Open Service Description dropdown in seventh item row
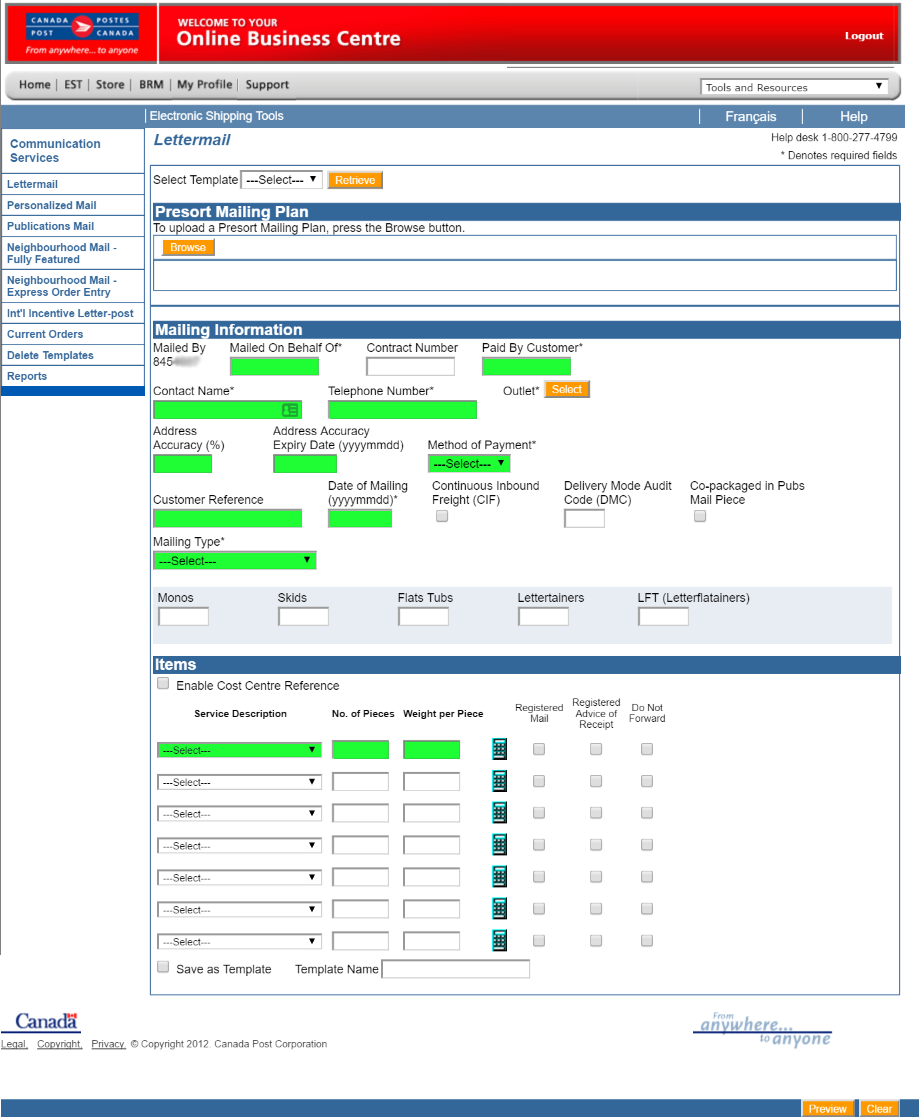Image resolution: width=919 pixels, height=1117 pixels. pos(239,942)
